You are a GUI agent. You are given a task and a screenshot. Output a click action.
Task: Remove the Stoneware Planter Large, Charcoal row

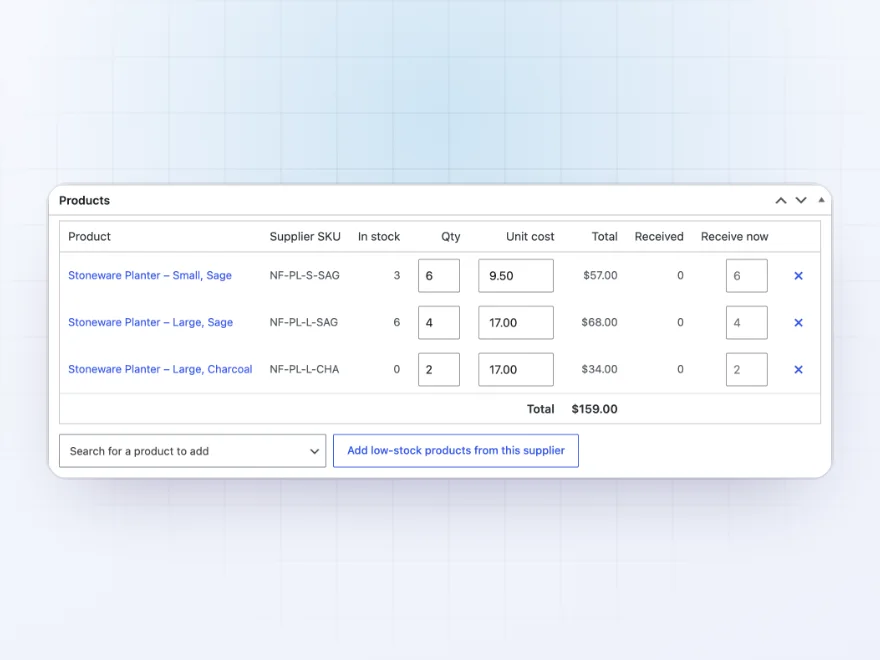[x=798, y=369]
